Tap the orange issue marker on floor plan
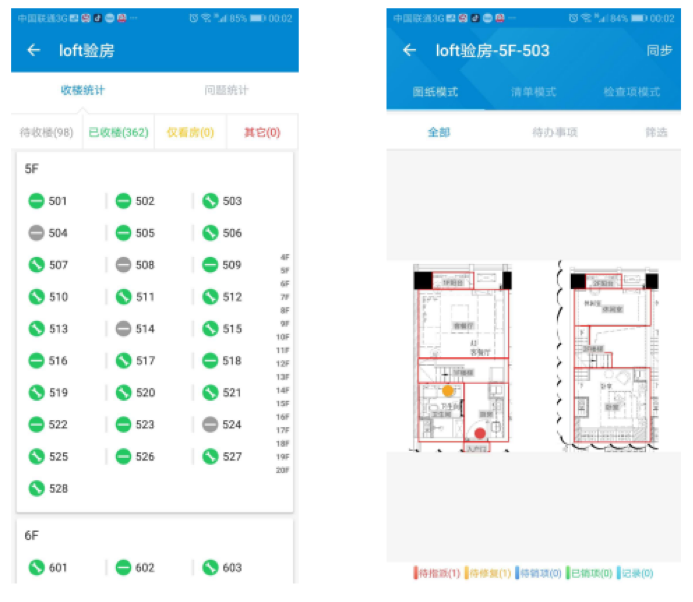 pos(448,391)
